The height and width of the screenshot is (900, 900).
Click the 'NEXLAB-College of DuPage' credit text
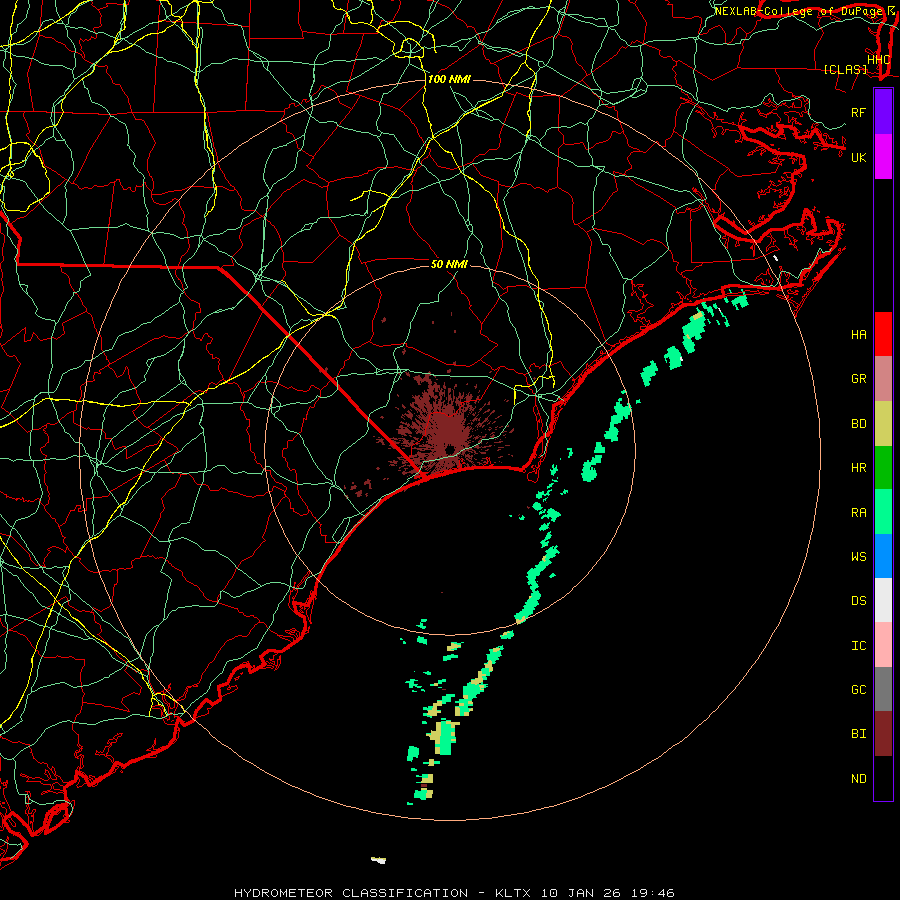coord(800,11)
